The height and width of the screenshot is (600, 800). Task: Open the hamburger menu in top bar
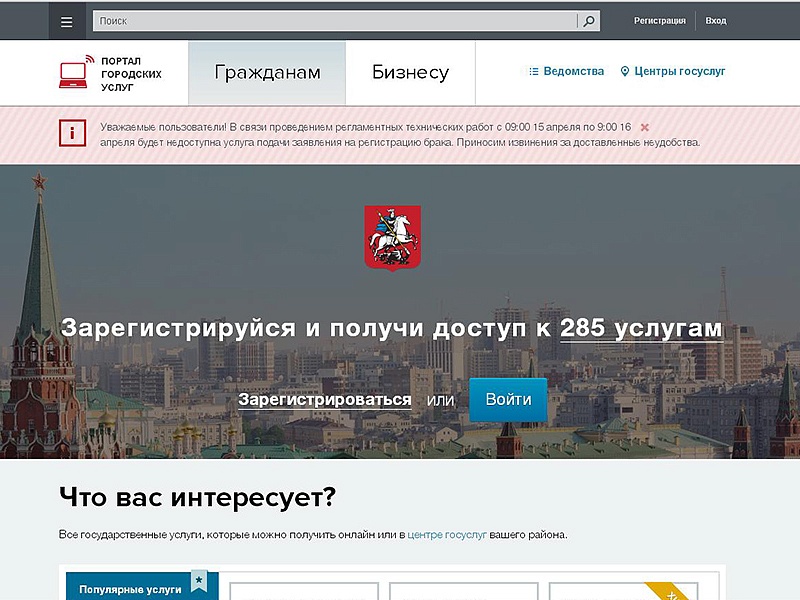pyautogui.click(x=67, y=20)
